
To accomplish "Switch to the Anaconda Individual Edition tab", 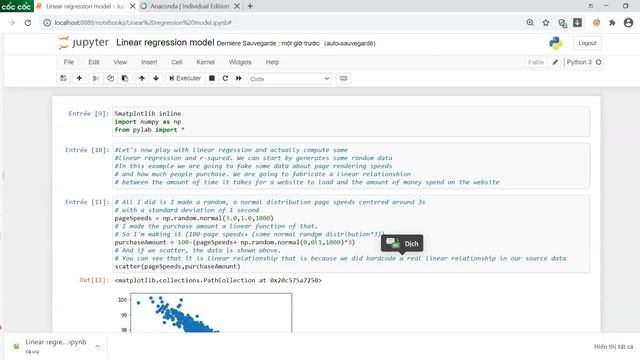I will (x=190, y=6).
